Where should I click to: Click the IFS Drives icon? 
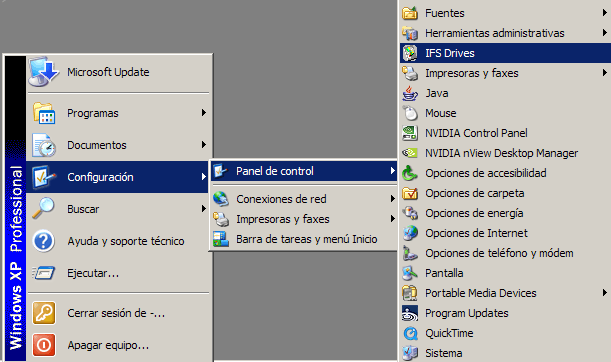pyautogui.click(x=410, y=53)
